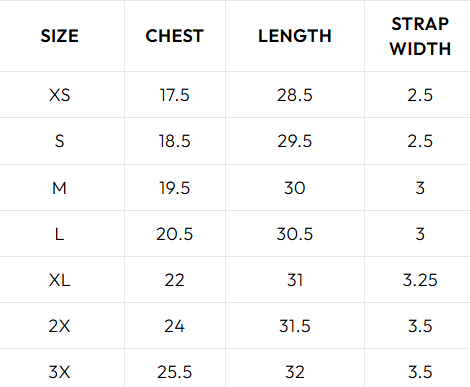470x387 pixels.
Task: Click the 28.5 length cell
Action: (295, 95)
